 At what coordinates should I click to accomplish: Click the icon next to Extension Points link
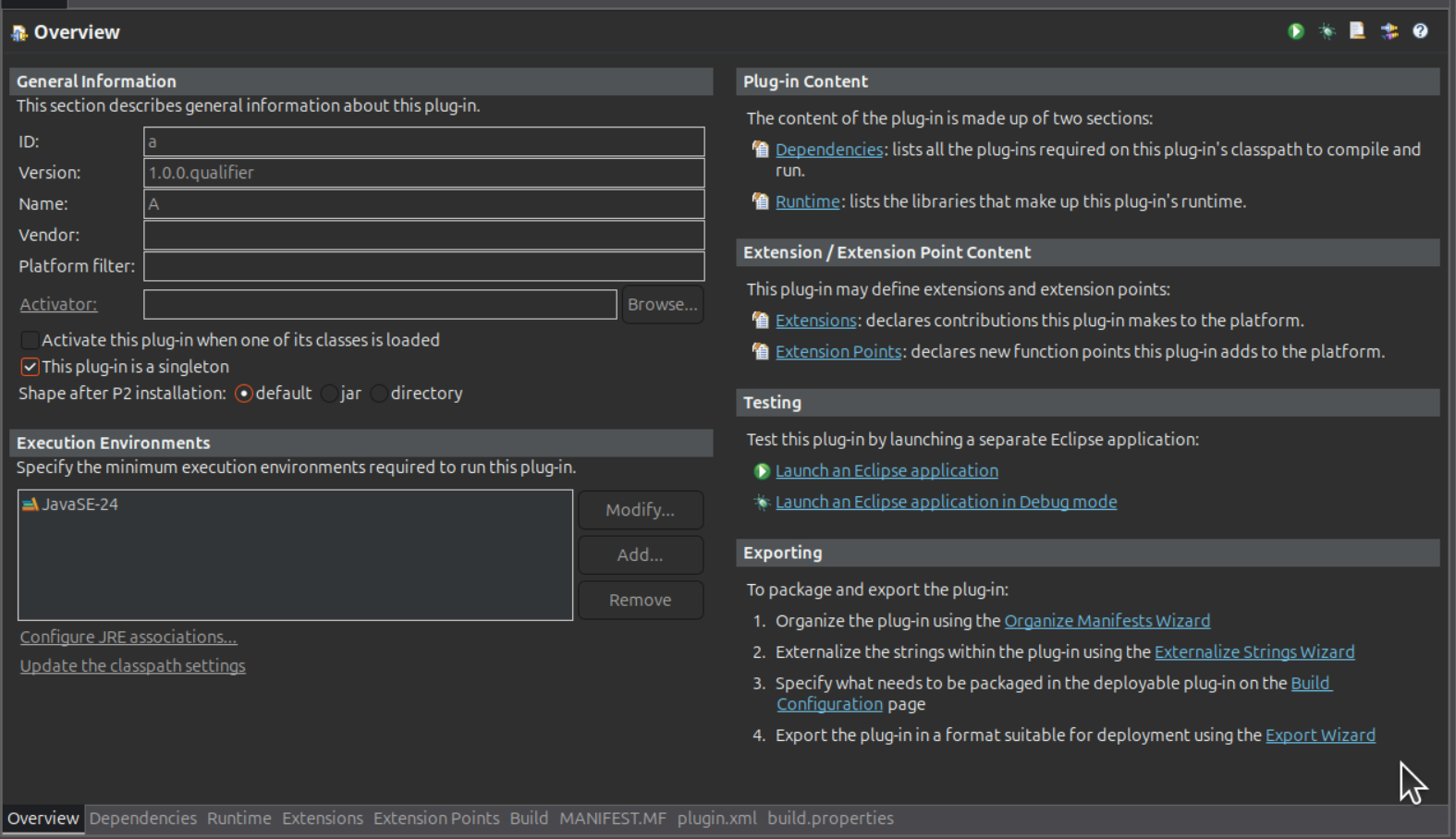point(760,351)
